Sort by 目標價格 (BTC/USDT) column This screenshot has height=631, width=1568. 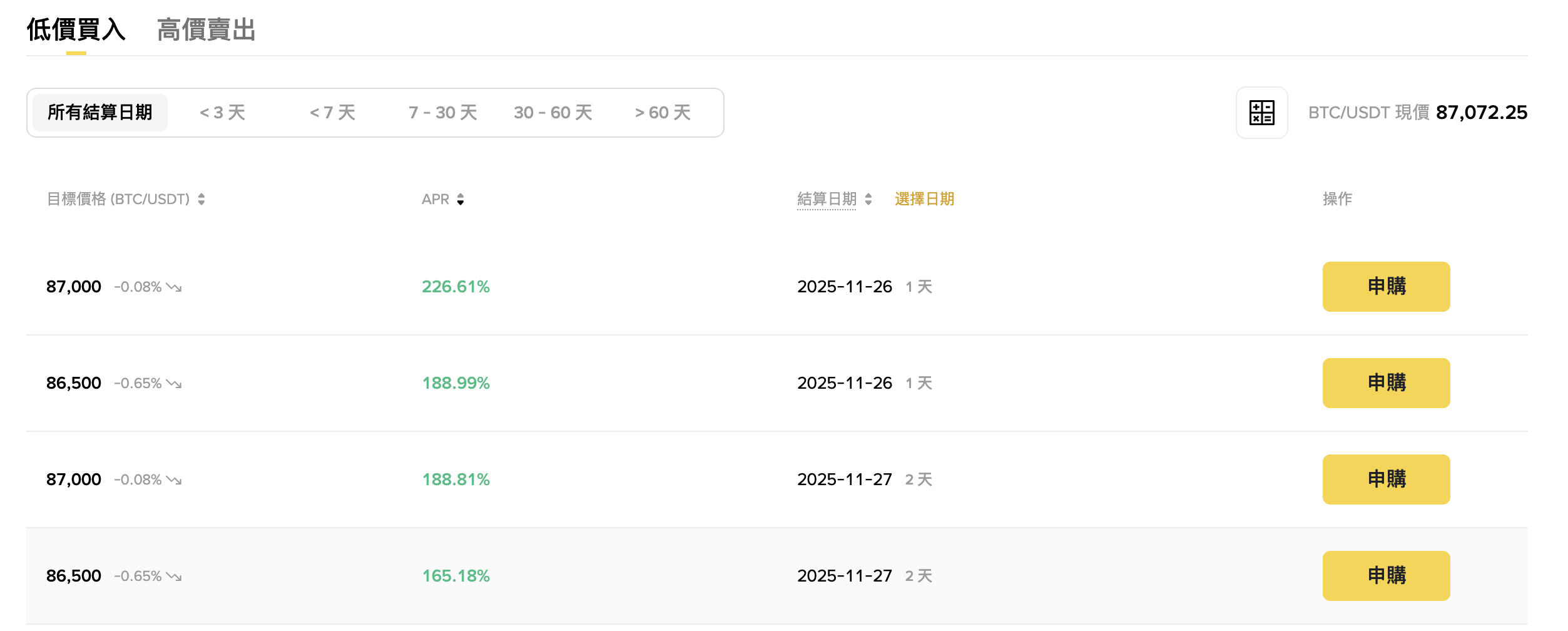pos(201,200)
